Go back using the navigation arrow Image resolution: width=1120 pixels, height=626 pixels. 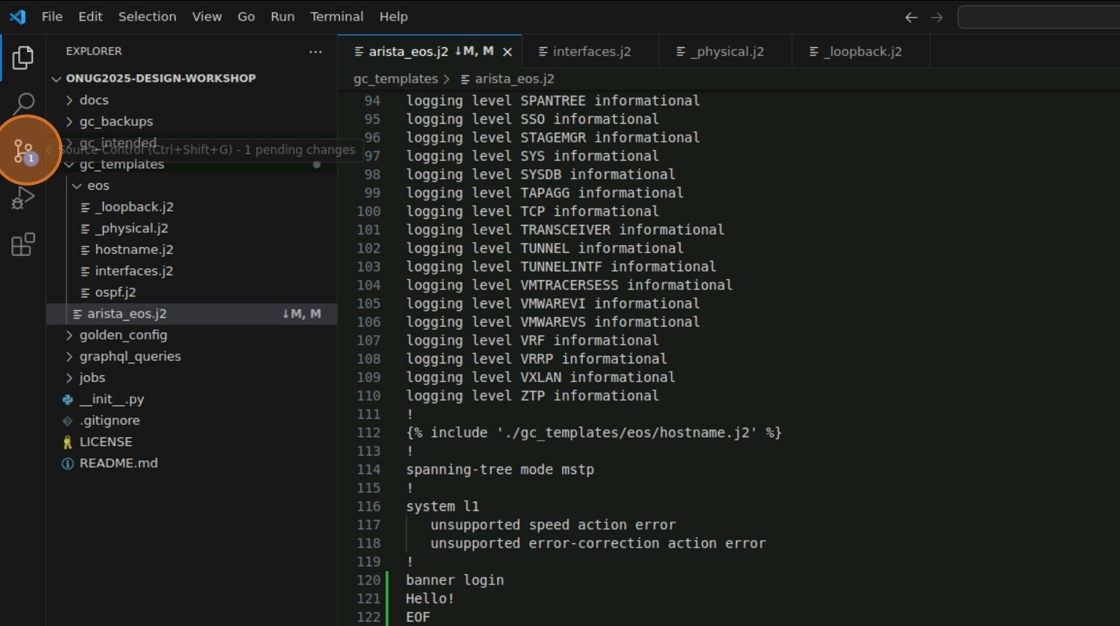click(x=910, y=17)
